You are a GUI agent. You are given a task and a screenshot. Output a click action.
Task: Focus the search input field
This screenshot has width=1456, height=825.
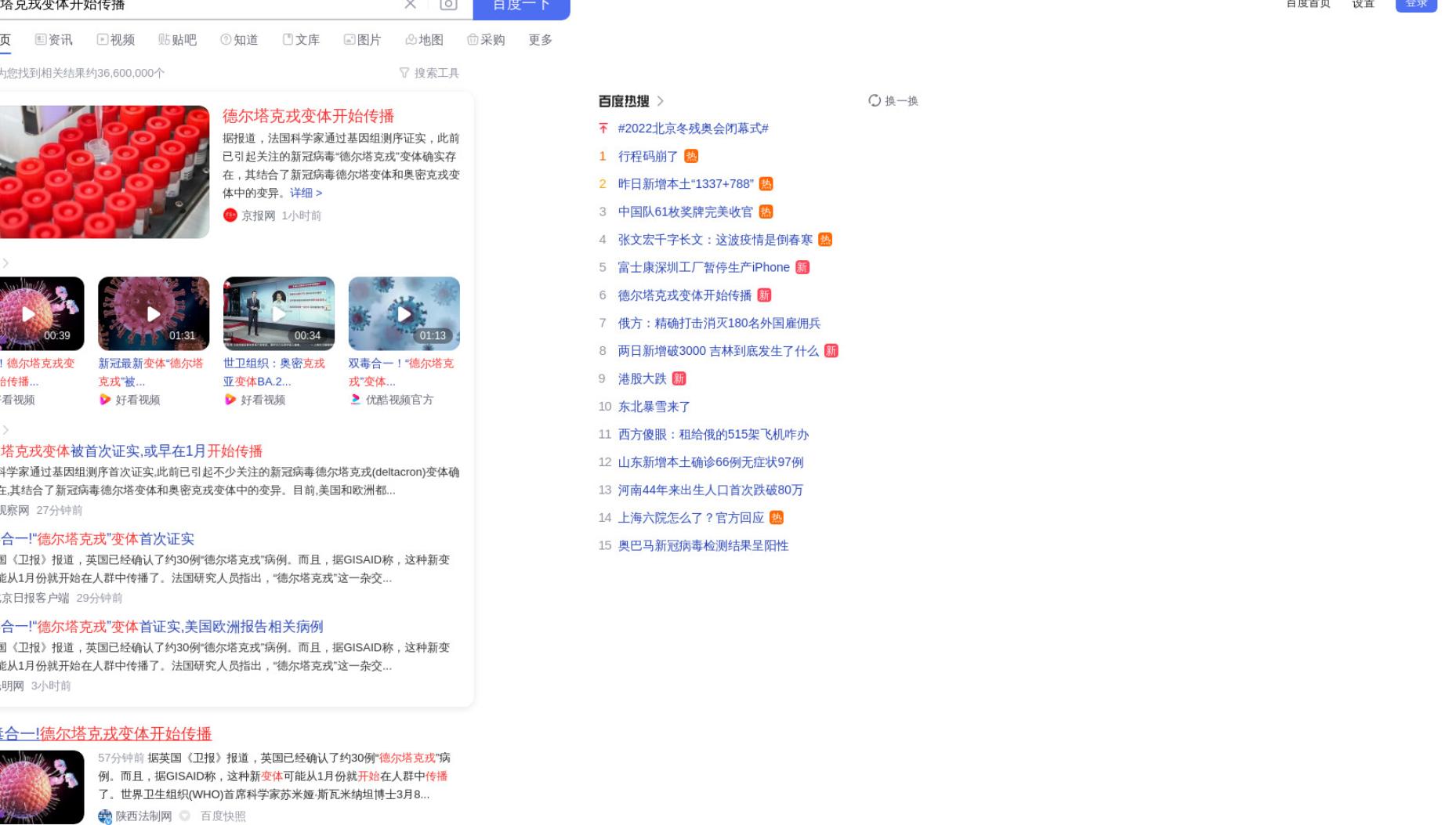point(200,6)
